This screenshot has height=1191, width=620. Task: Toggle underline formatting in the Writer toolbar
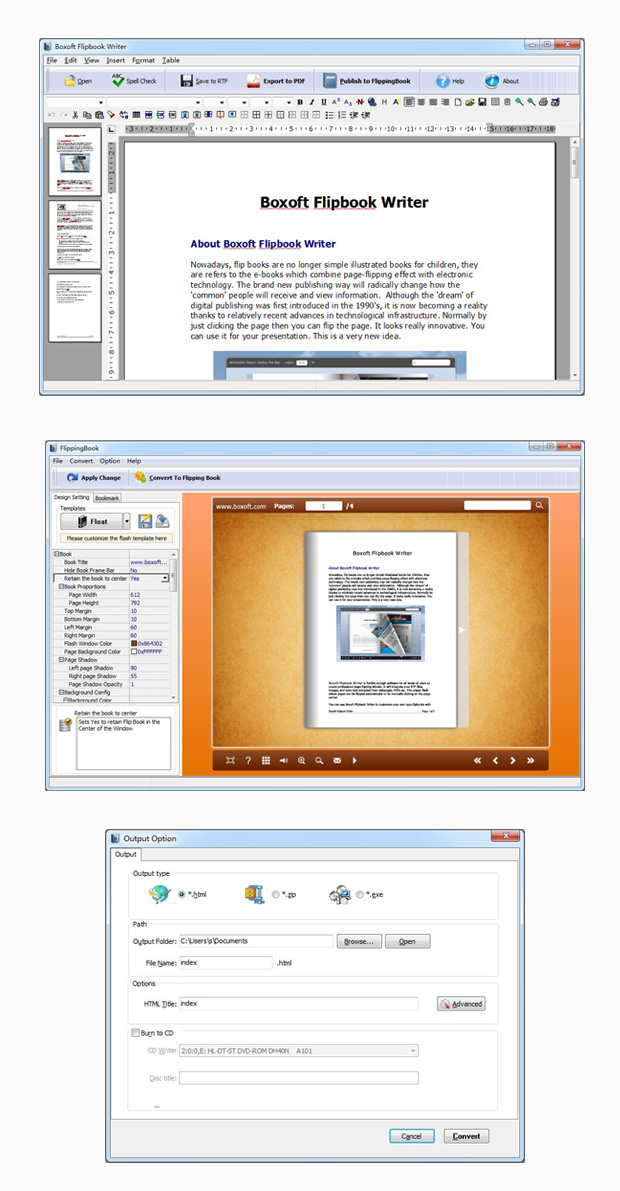click(x=324, y=102)
